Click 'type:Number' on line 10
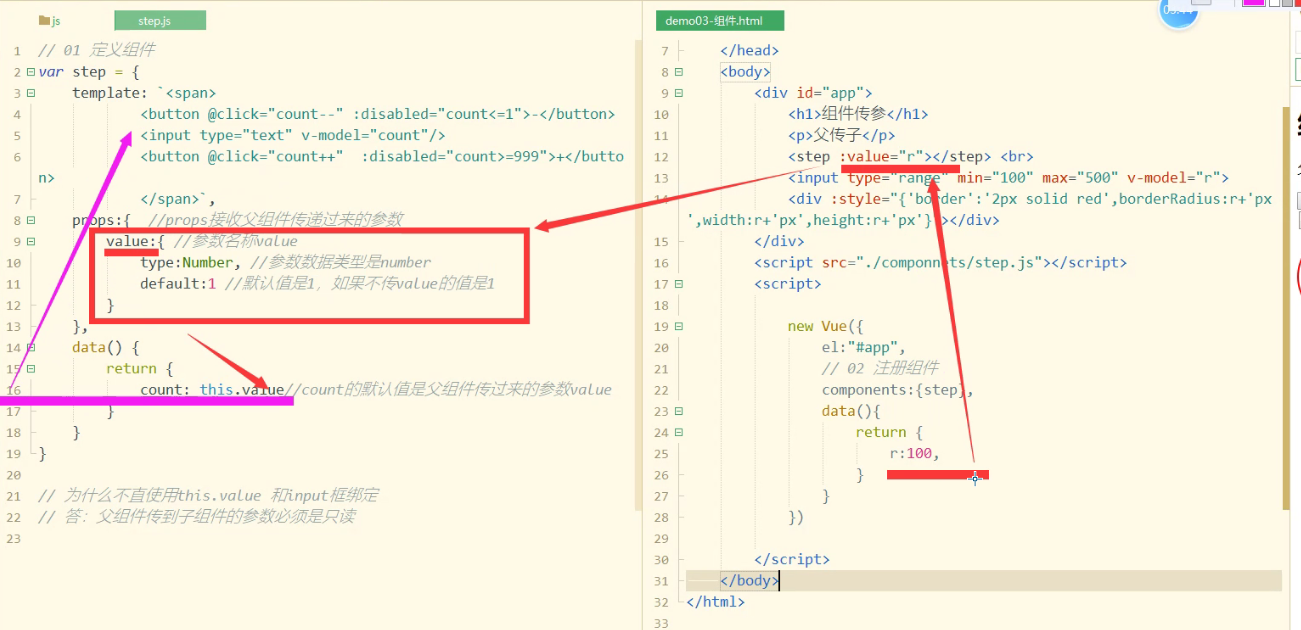Screen dimensions: 1301x630 [x=189, y=263]
